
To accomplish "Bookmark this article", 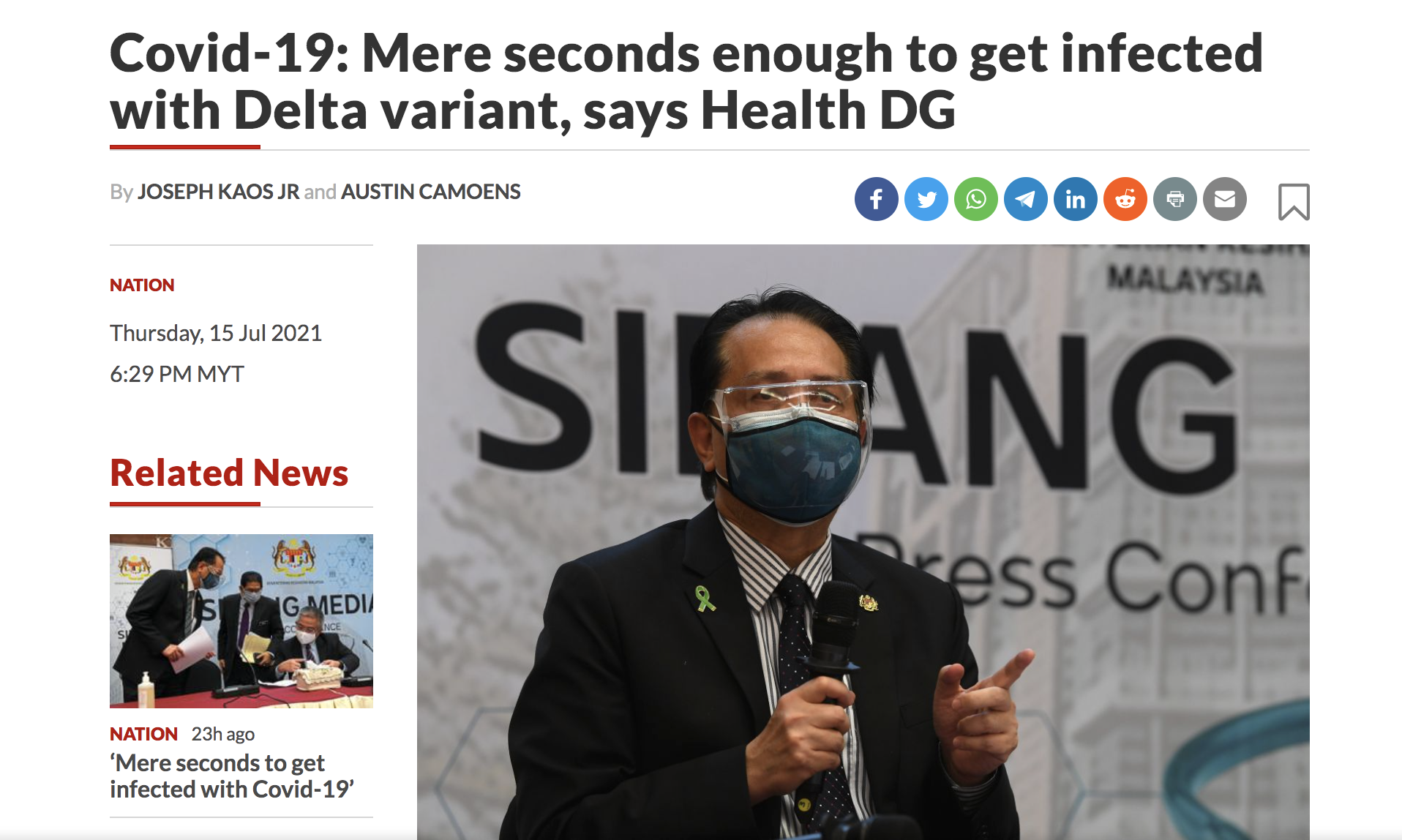I will (x=1293, y=202).
